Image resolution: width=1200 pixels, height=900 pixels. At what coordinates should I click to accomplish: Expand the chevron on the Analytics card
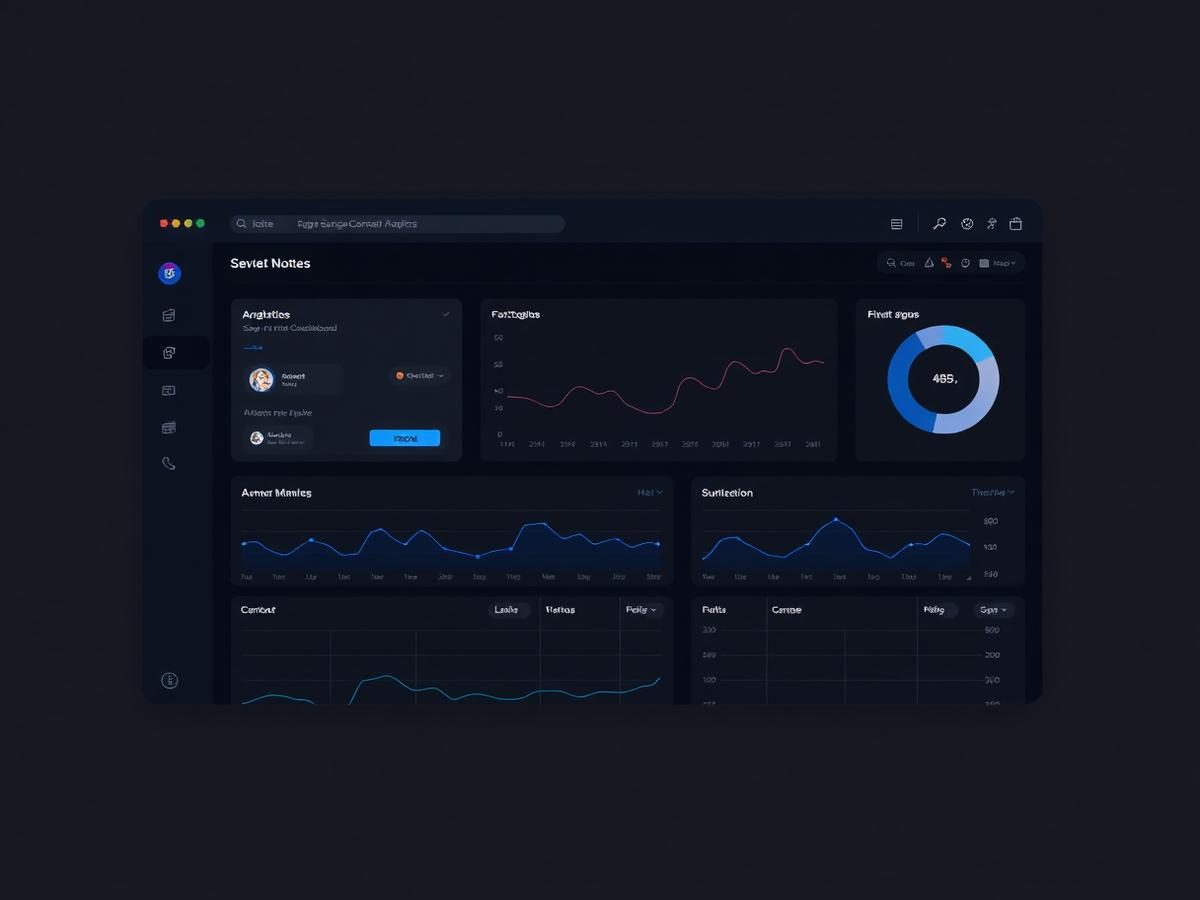446,314
